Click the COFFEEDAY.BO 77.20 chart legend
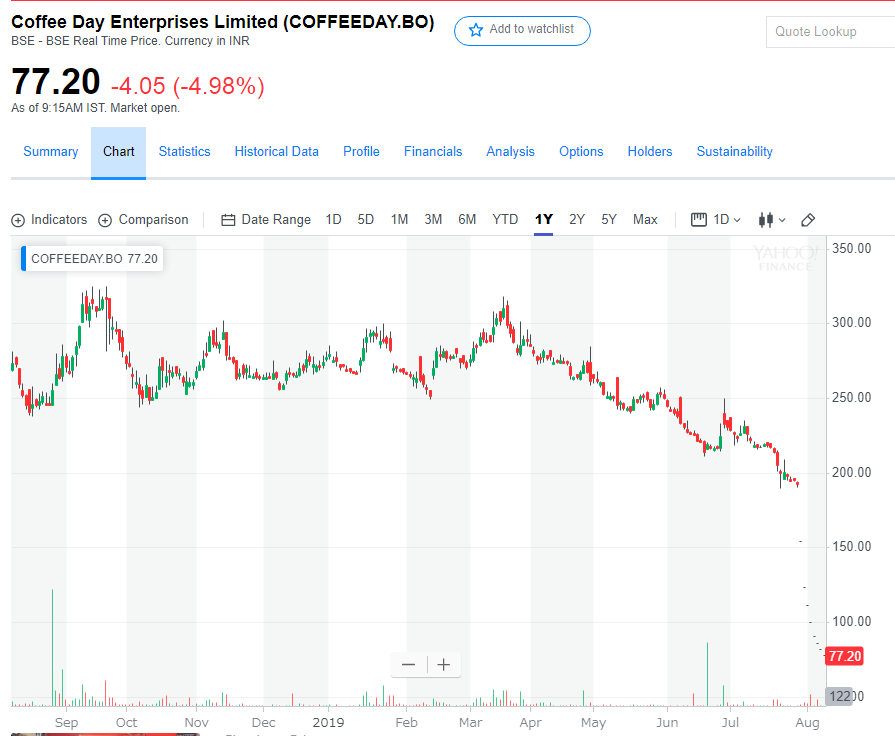This screenshot has width=895, height=736. point(92,259)
